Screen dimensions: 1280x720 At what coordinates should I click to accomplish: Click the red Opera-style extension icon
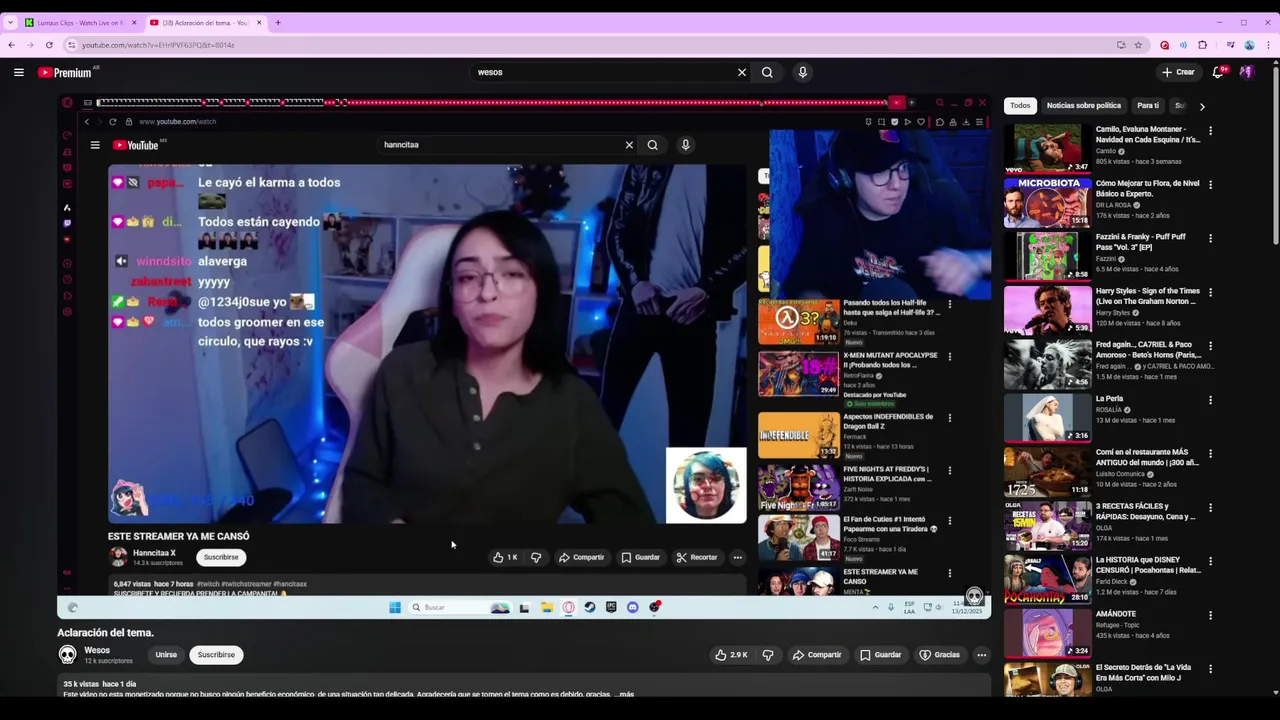click(x=1164, y=45)
